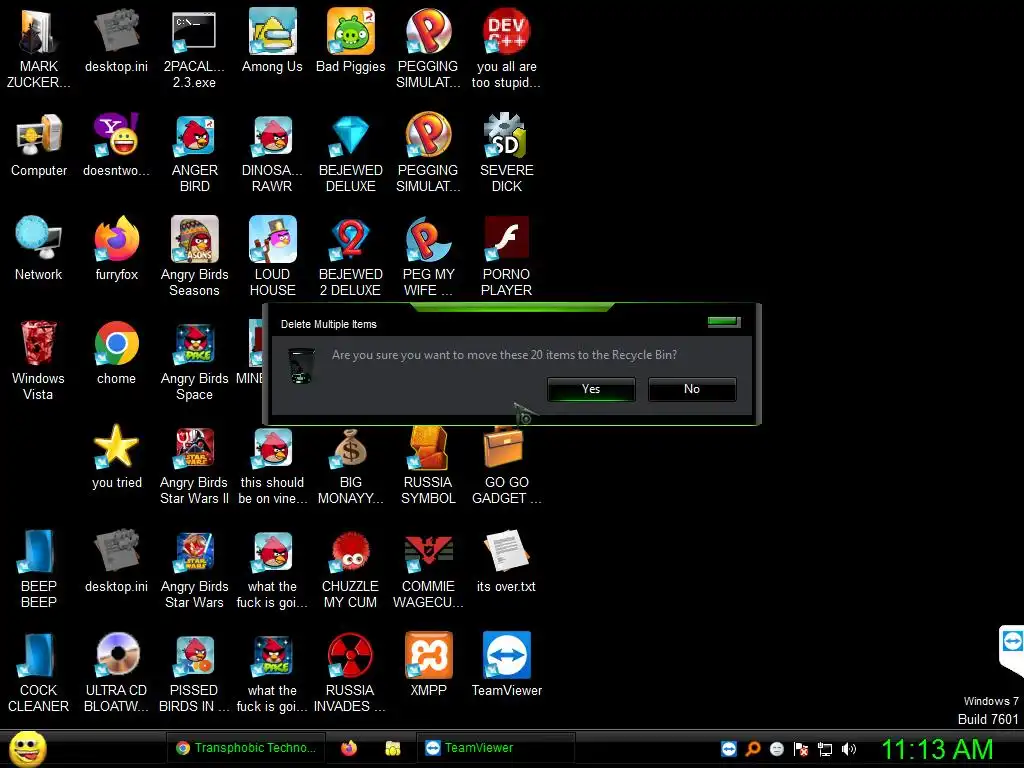The width and height of the screenshot is (1024, 768).
Task: Select the chome Chrome icon
Action: [116, 353]
